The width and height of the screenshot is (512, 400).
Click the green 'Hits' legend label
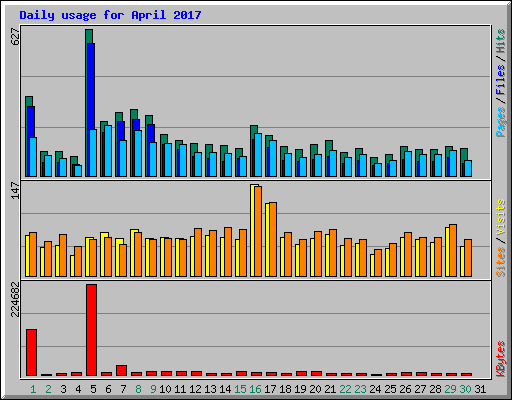[x=501, y=41]
